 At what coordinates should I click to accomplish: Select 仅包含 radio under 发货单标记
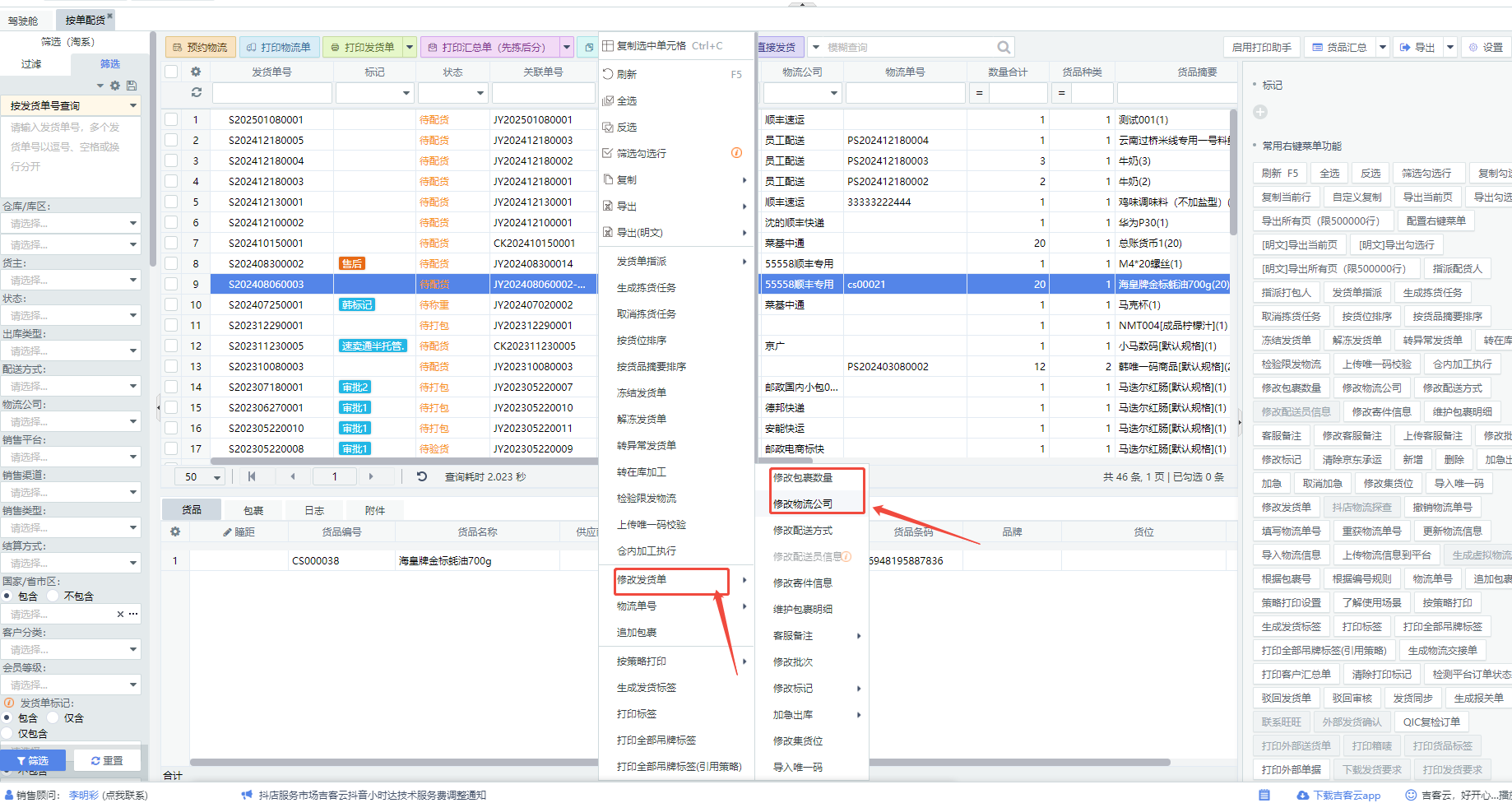[8, 733]
